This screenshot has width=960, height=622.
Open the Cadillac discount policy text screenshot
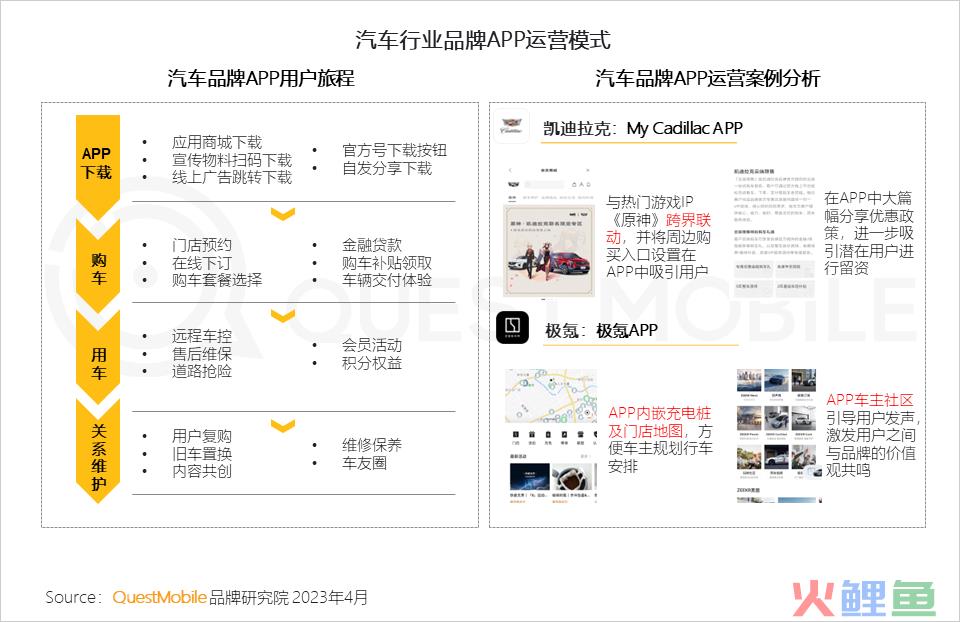click(774, 232)
